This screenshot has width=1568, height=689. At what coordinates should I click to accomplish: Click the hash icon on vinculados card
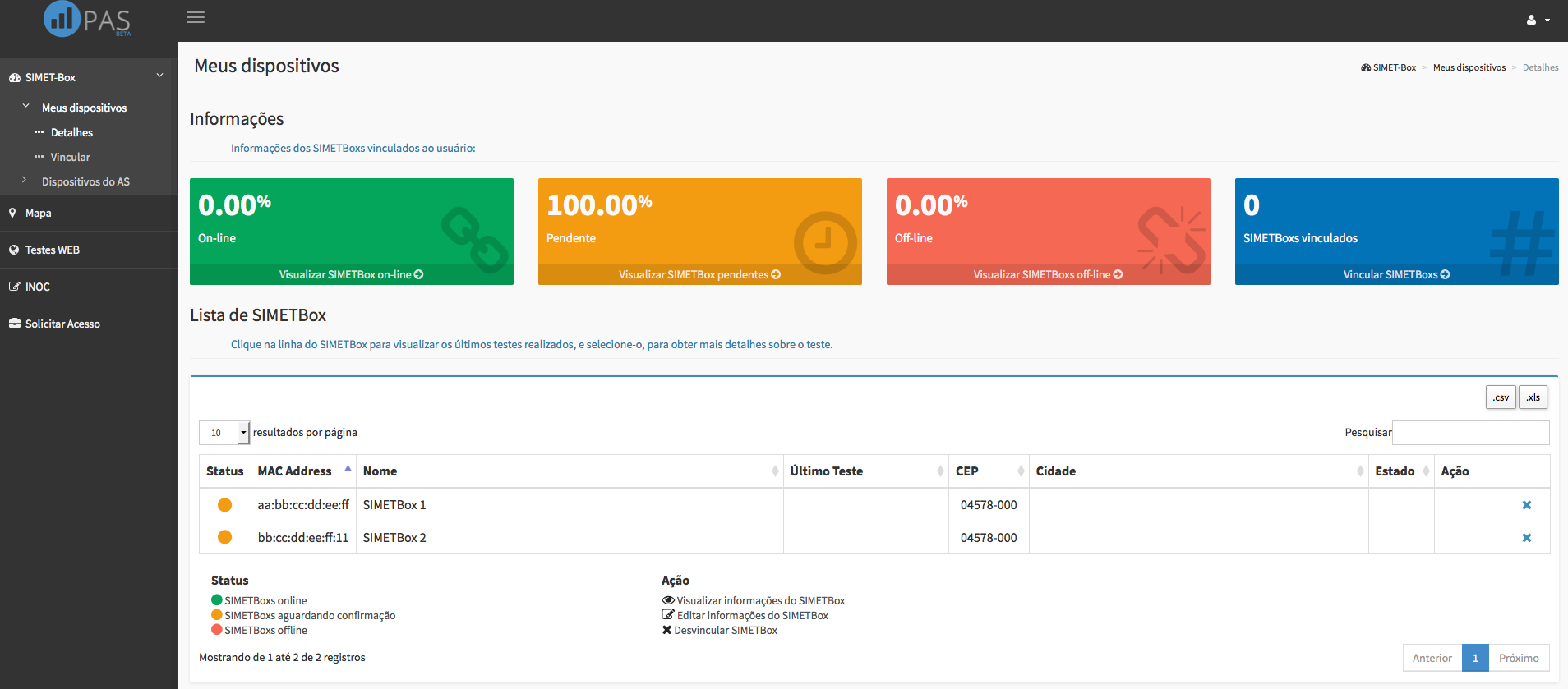[x=1523, y=243]
